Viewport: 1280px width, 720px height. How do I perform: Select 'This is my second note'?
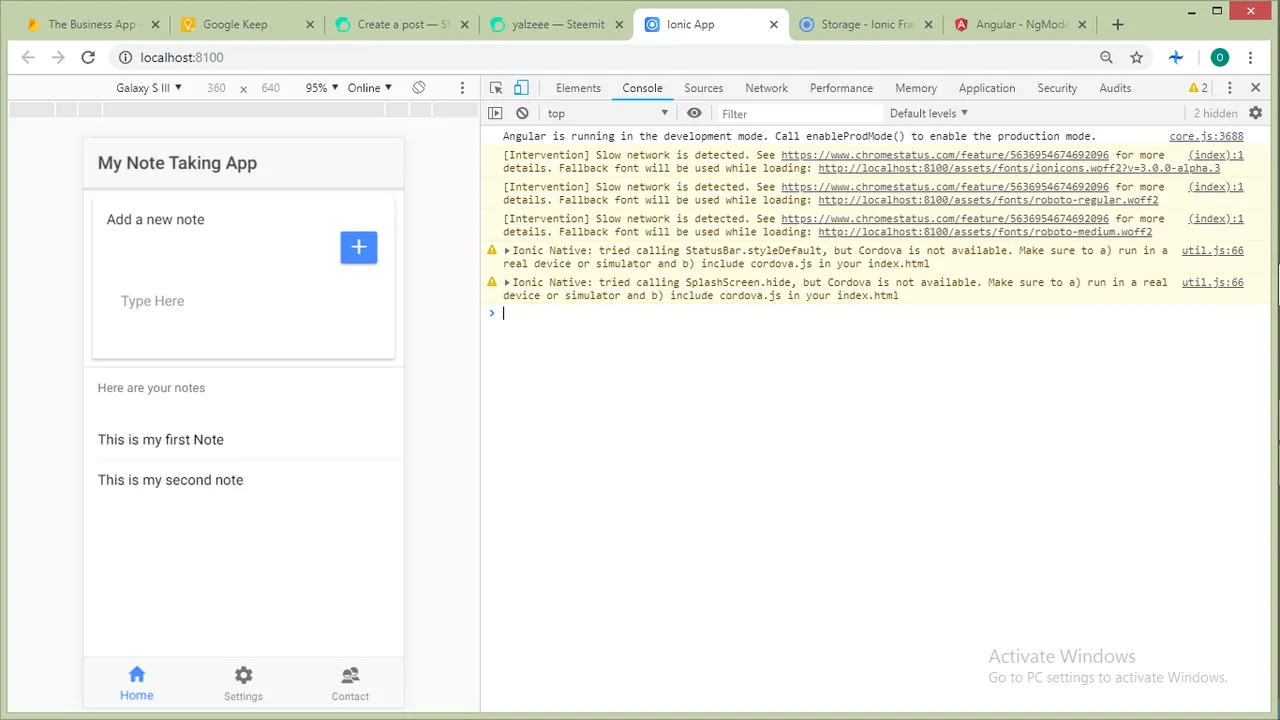170,480
